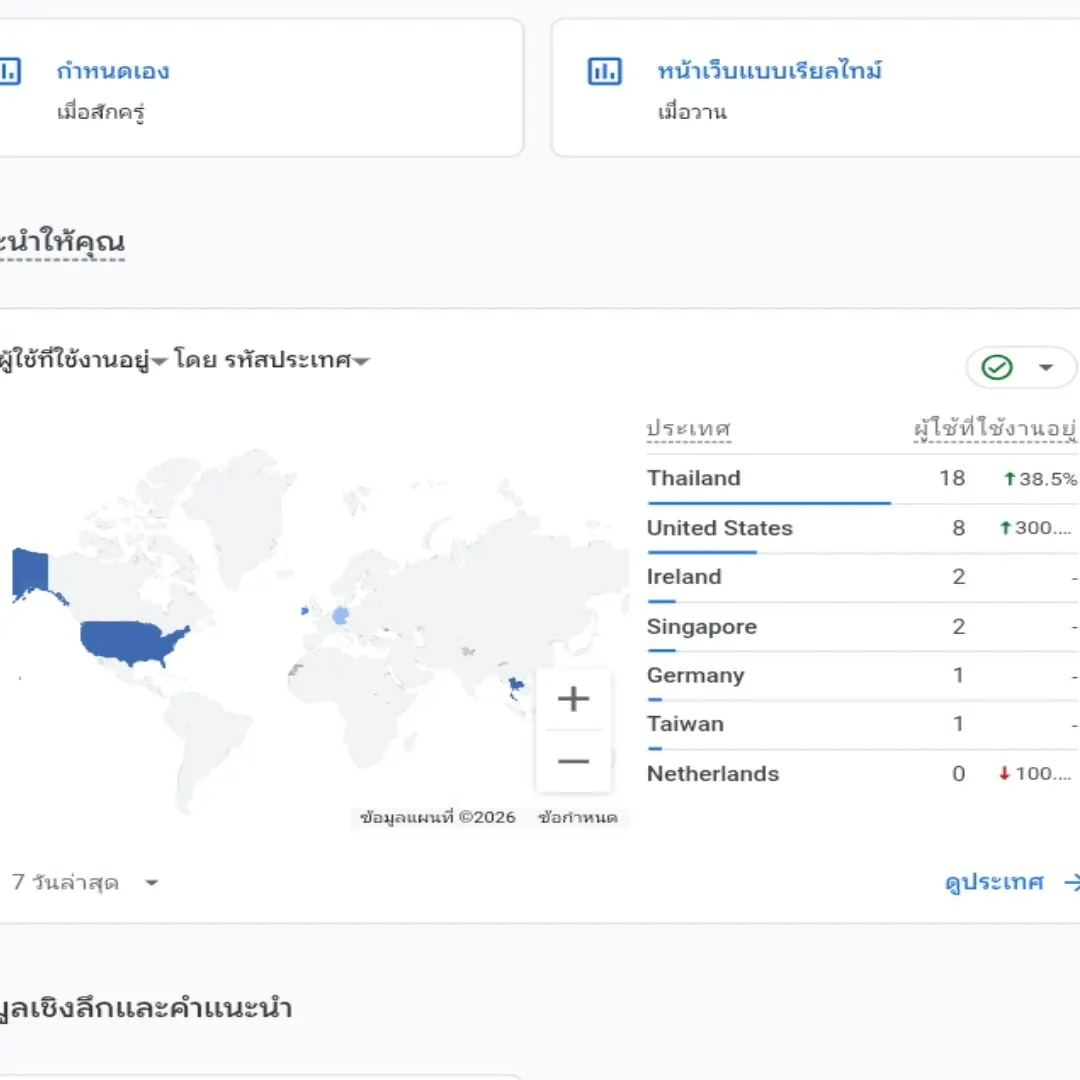Click the ข้อมูลแผนที่ ©2026 map attribution
The width and height of the screenshot is (1080, 1080).
437,817
